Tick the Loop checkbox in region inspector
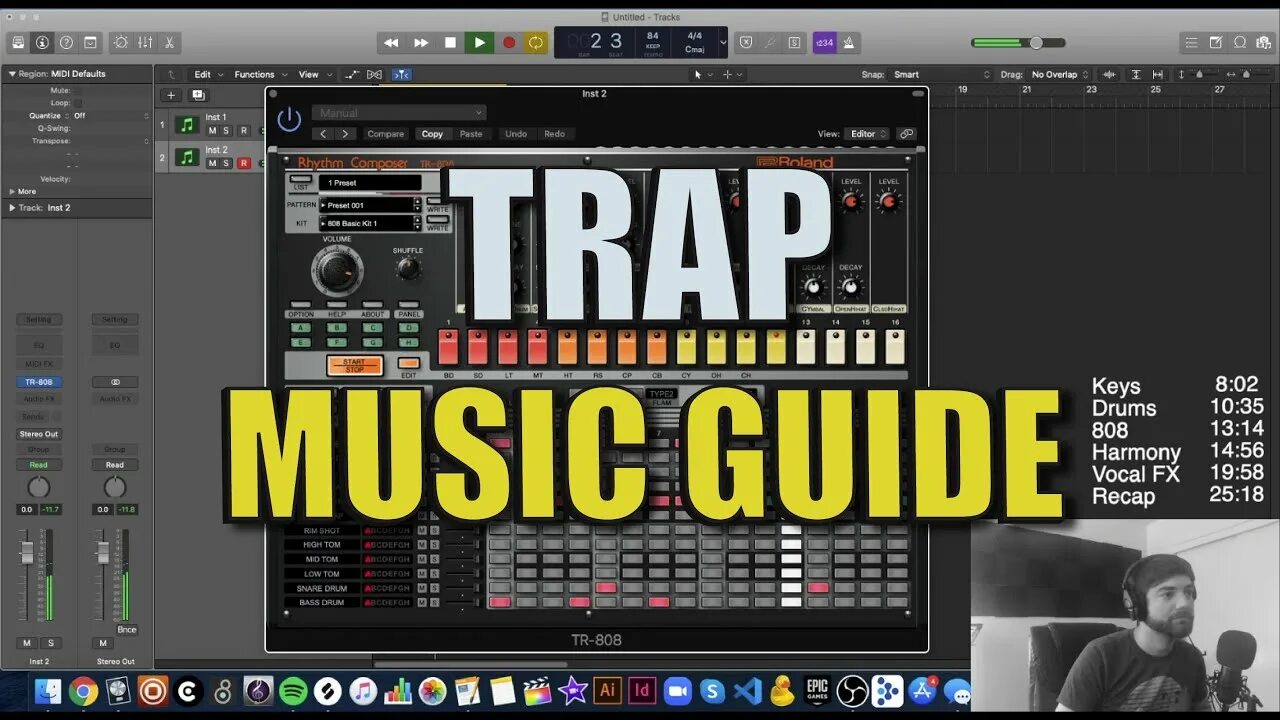The image size is (1280, 720). tap(78, 103)
